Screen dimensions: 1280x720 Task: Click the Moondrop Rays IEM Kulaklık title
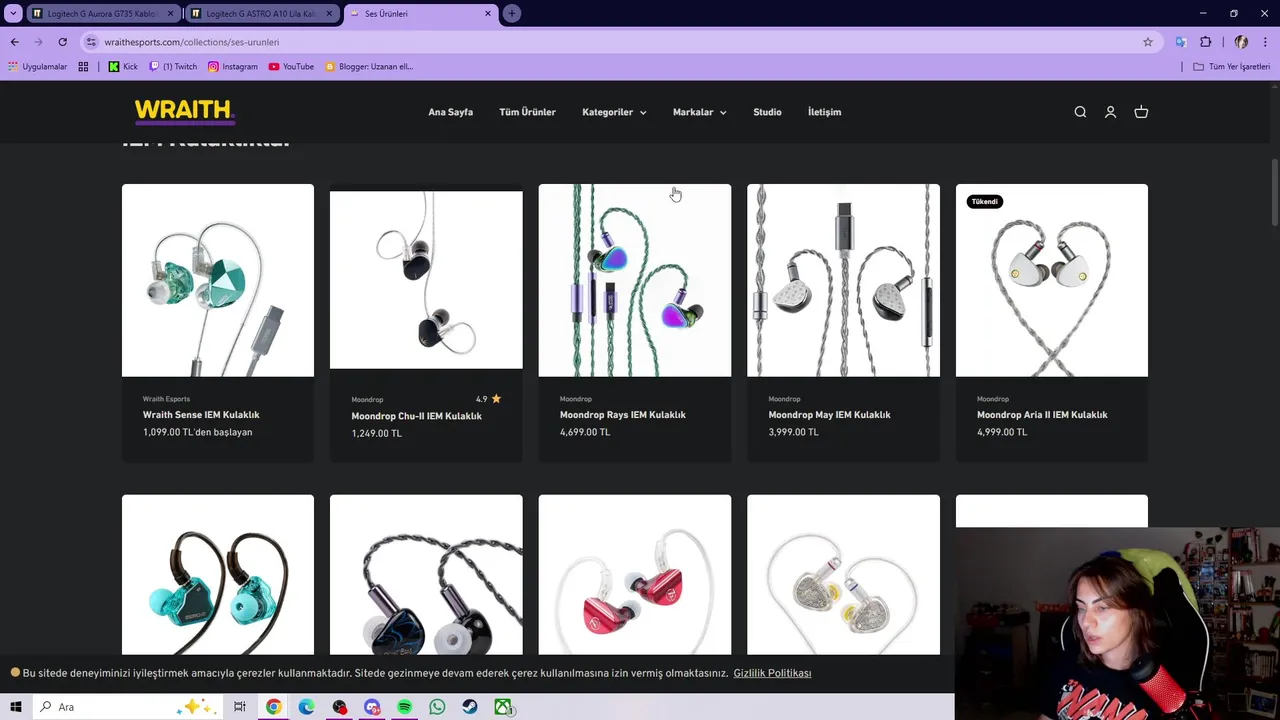623,415
